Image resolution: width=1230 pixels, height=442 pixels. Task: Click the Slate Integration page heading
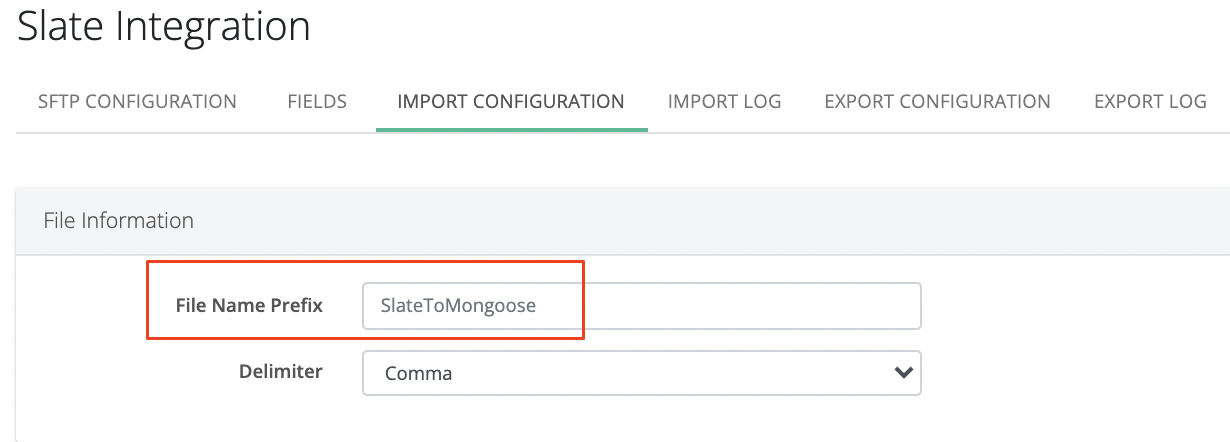tap(164, 27)
